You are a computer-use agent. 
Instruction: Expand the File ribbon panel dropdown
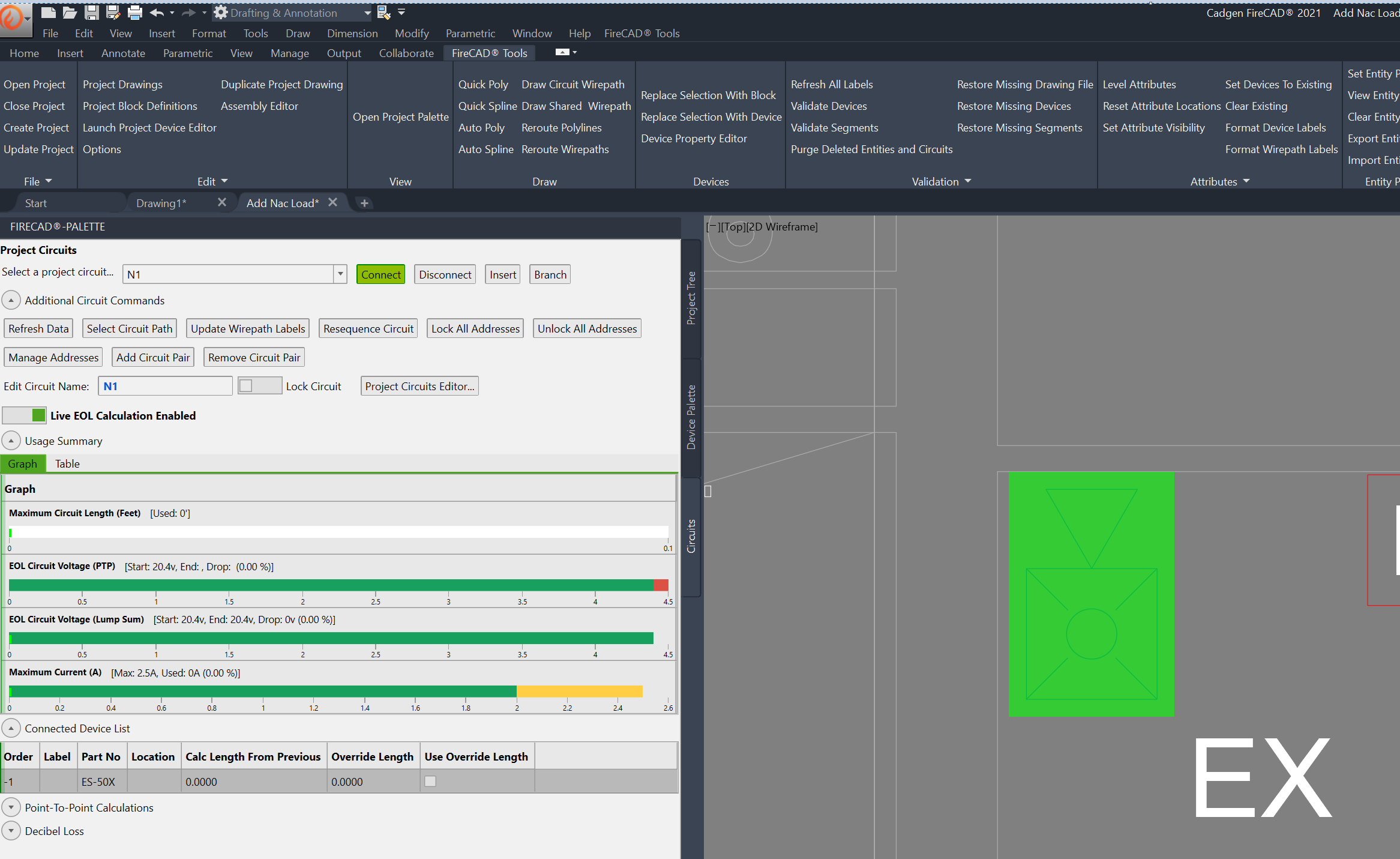click(x=49, y=181)
